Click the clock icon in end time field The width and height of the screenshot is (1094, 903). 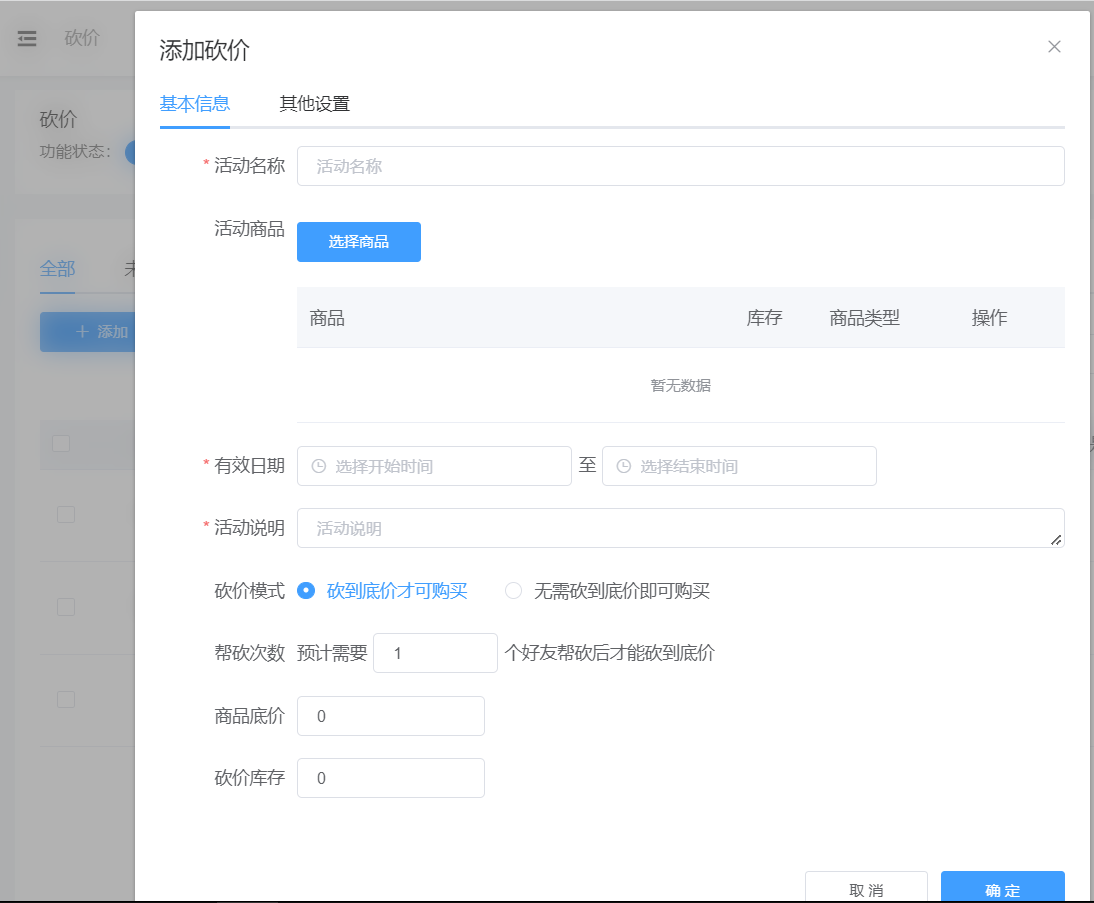(624, 466)
